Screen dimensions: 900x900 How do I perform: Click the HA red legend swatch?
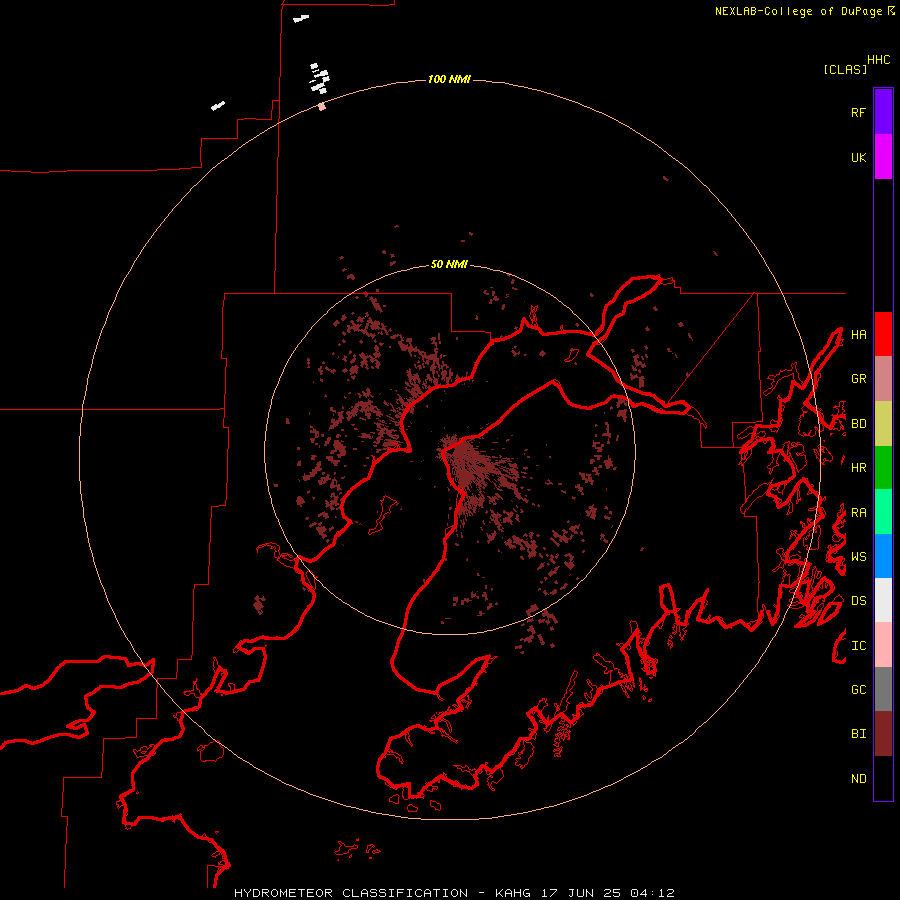883,334
